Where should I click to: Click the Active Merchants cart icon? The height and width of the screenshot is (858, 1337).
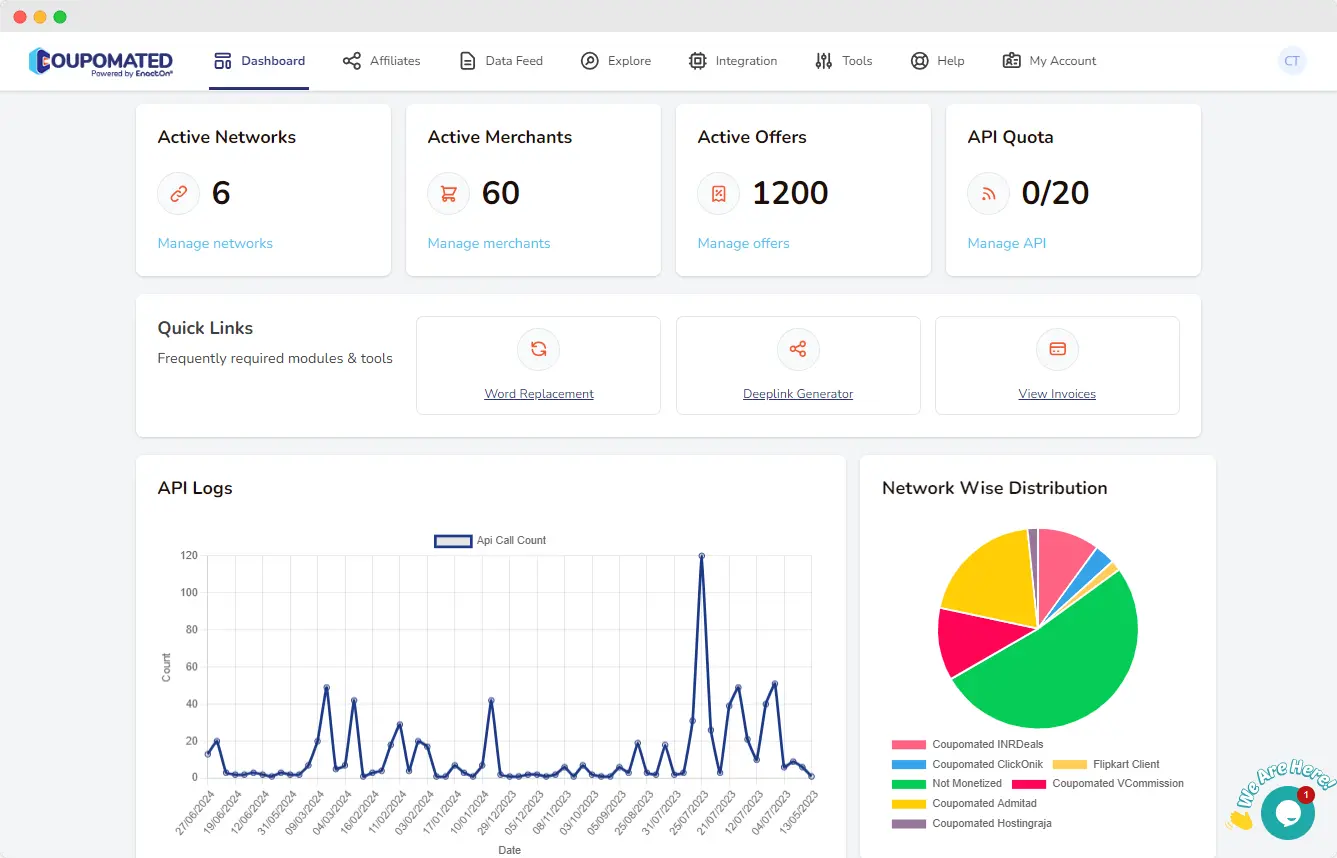pos(449,194)
